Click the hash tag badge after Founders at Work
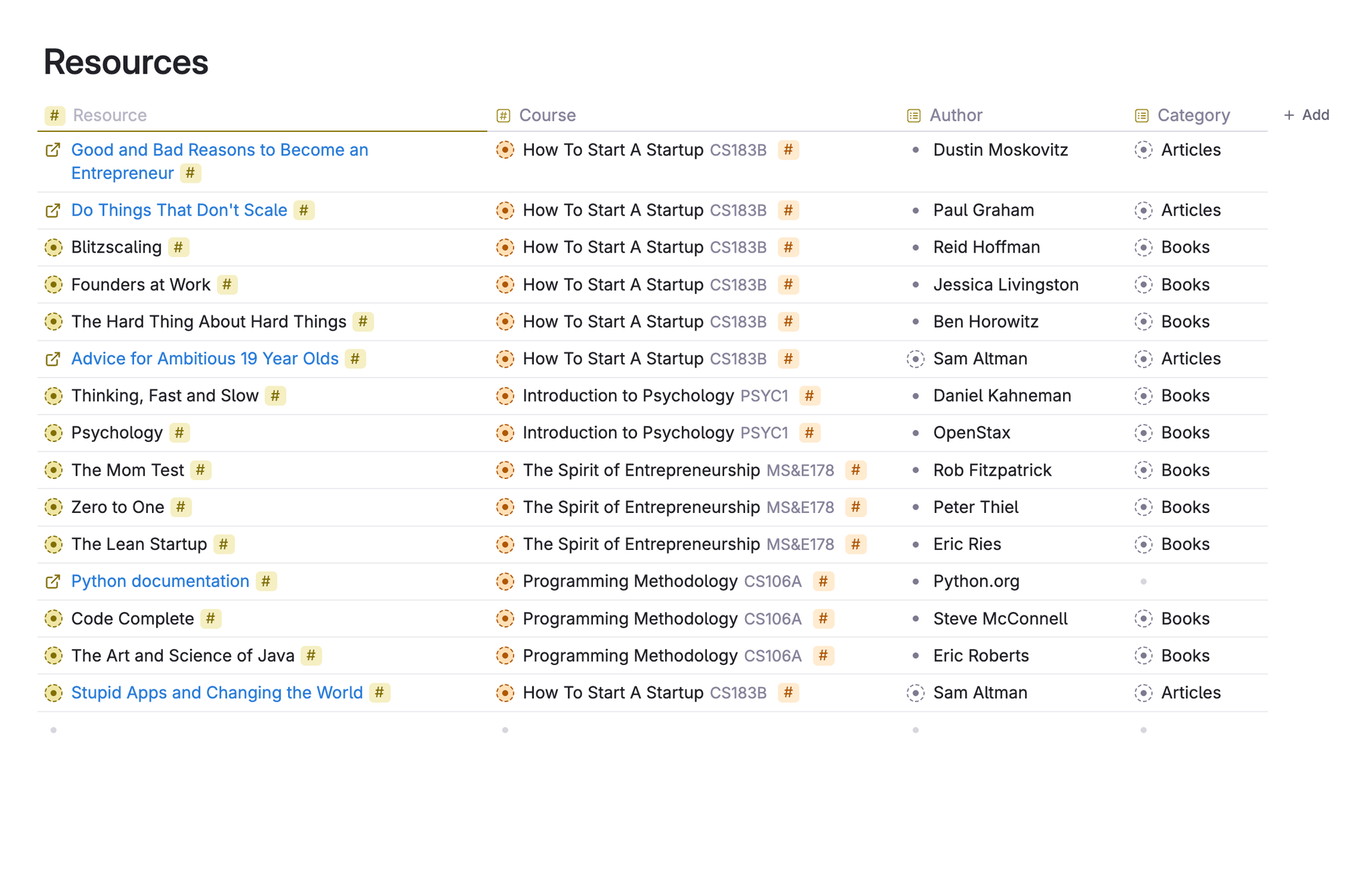Screen dimensions: 1372x878 click(x=227, y=285)
